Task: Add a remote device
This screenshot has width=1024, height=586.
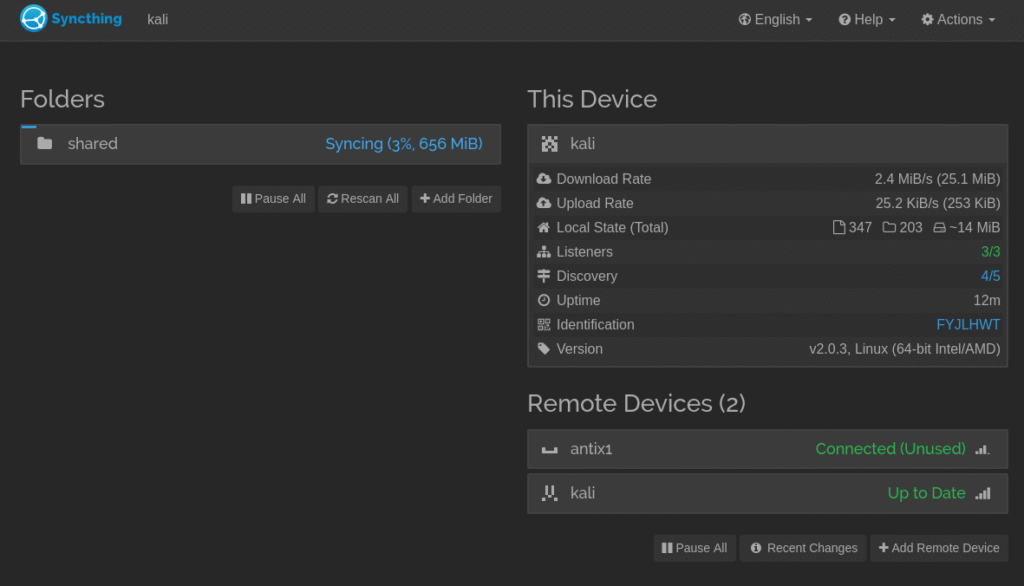Action: pyautogui.click(x=939, y=548)
